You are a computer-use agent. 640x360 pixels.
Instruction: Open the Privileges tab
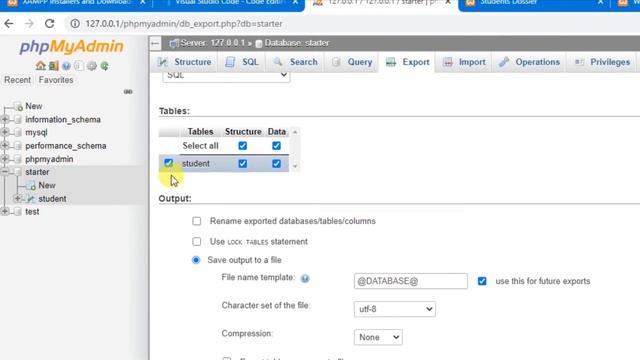(x=602, y=62)
